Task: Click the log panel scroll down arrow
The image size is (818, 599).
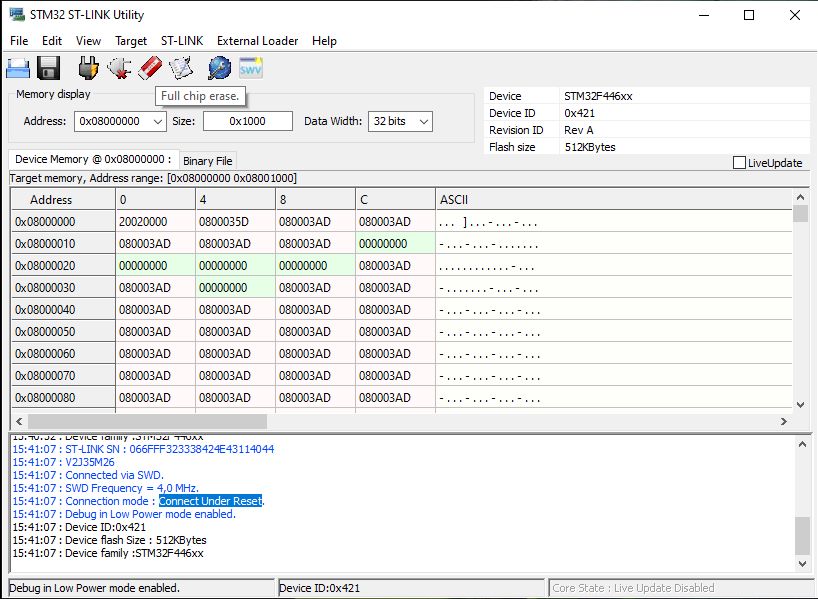Action: tap(802, 564)
